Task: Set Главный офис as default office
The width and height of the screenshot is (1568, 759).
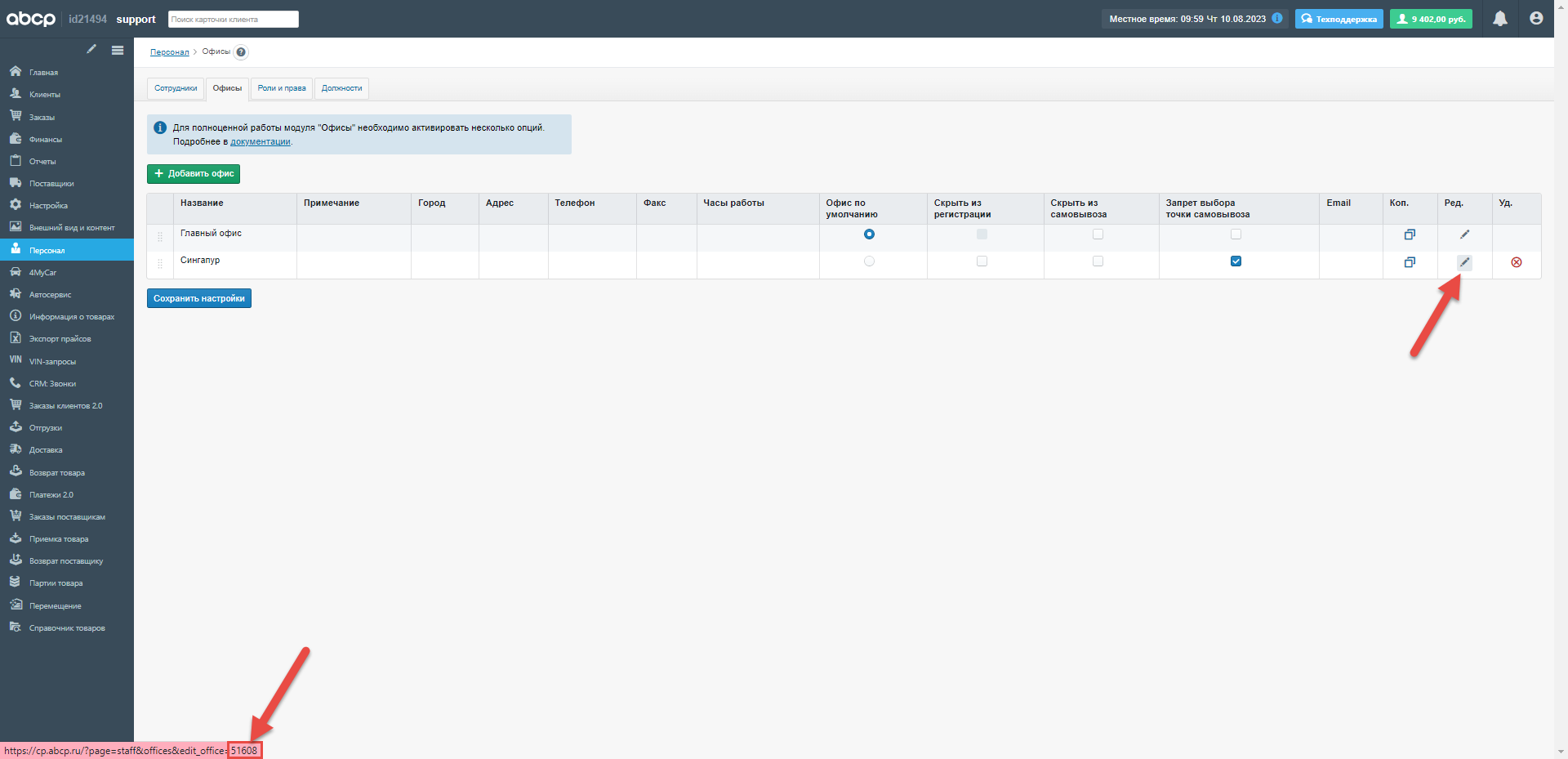Action: 869,234
